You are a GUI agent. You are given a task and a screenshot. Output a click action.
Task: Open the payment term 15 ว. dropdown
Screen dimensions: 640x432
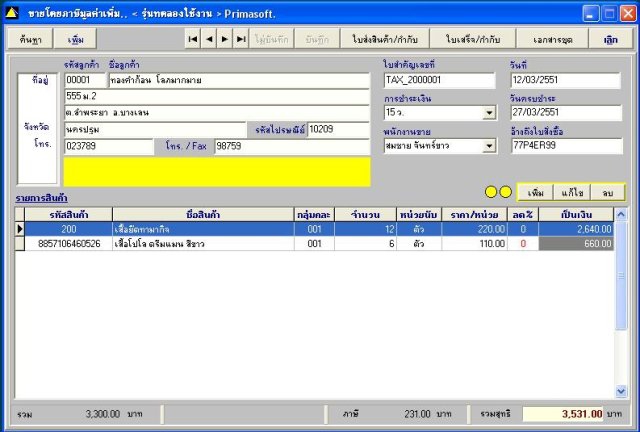pyautogui.click(x=489, y=113)
